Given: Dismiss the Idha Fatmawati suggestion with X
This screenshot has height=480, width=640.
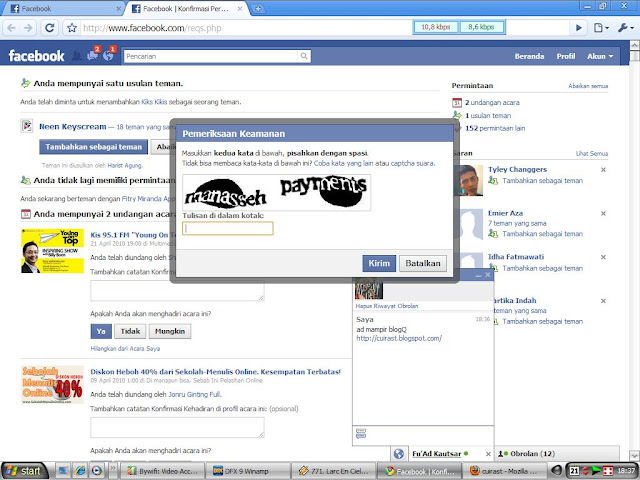Looking at the screenshot, I should pos(603,257).
